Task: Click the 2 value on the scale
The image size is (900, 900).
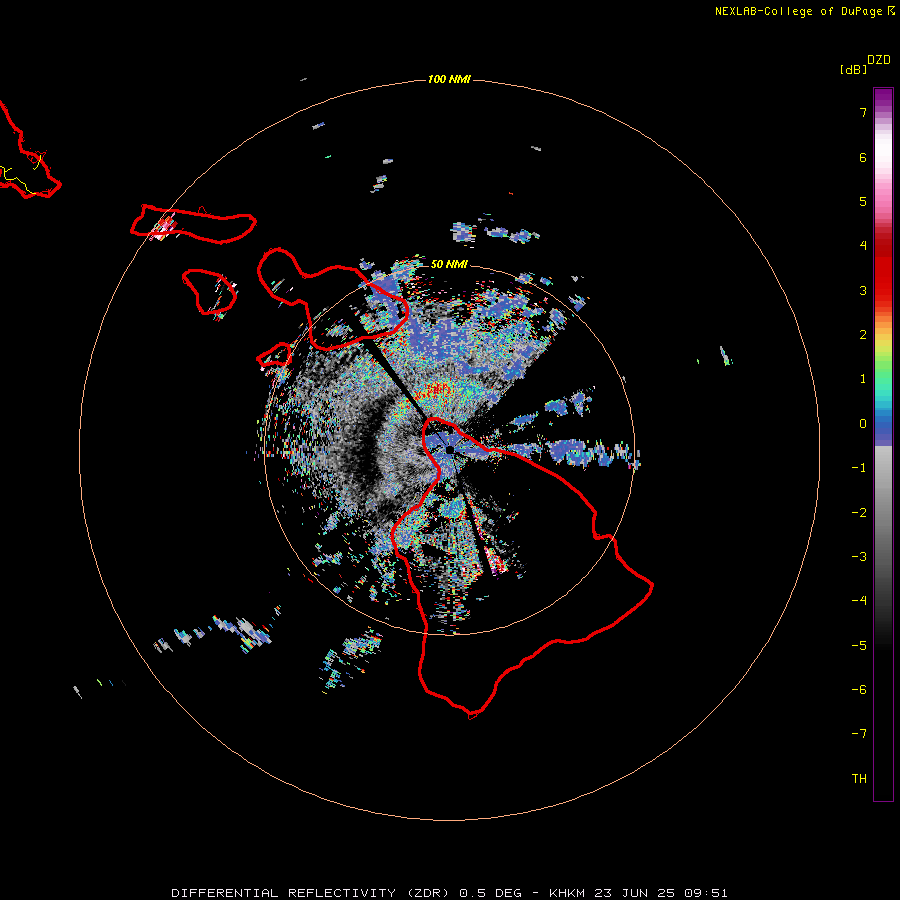Action: (x=863, y=335)
